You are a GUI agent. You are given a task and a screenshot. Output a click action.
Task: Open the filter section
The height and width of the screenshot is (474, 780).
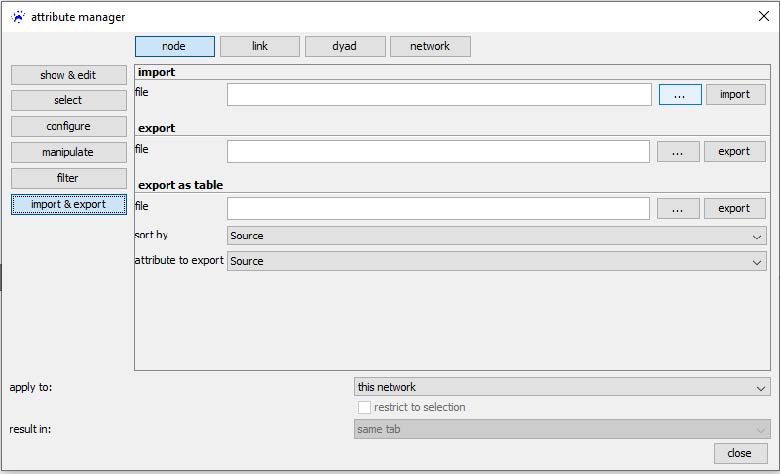[69, 178]
